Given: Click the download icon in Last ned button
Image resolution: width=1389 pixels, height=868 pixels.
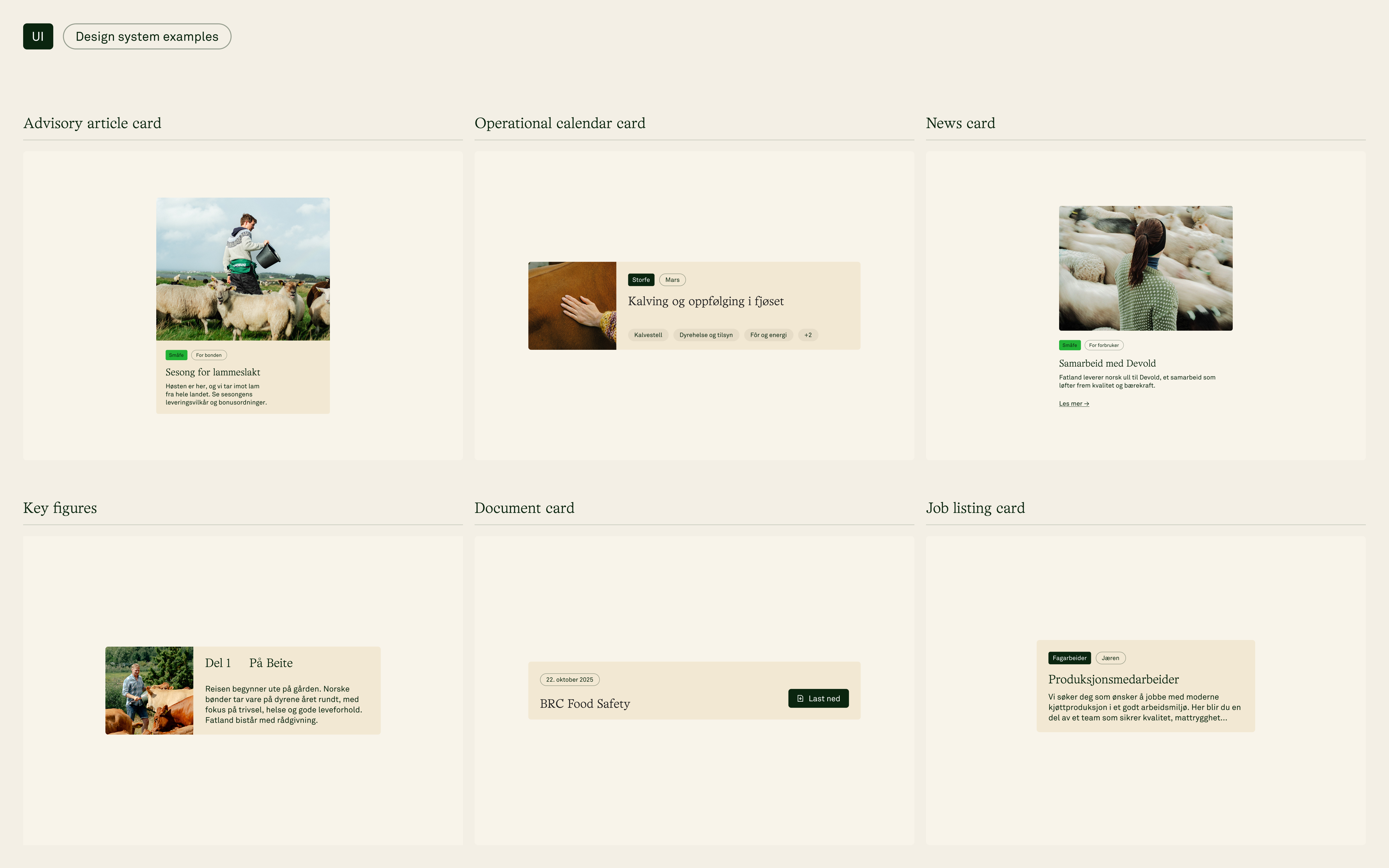Looking at the screenshot, I should [x=800, y=699].
